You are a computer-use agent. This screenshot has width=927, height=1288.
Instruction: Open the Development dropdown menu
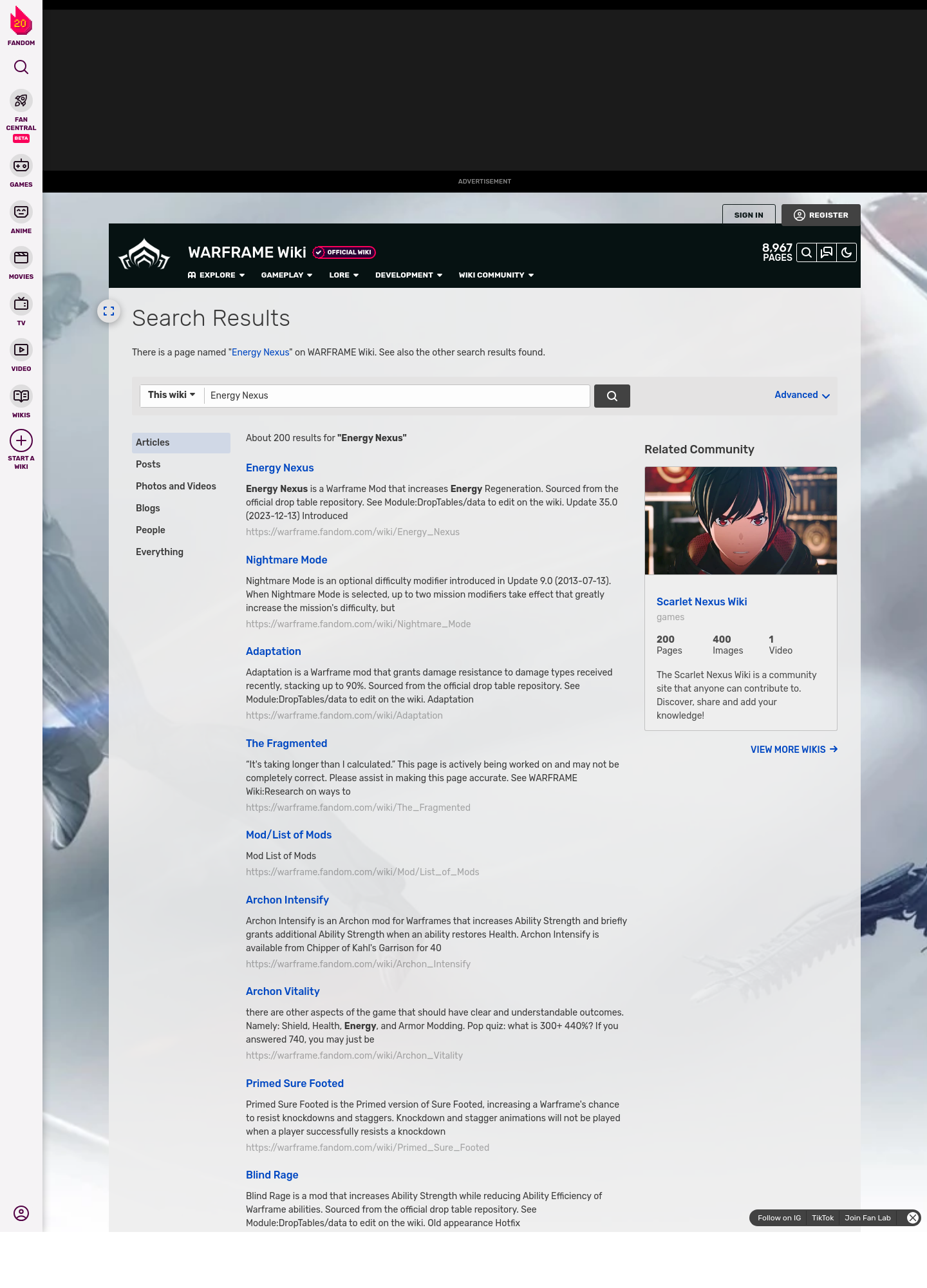[409, 275]
